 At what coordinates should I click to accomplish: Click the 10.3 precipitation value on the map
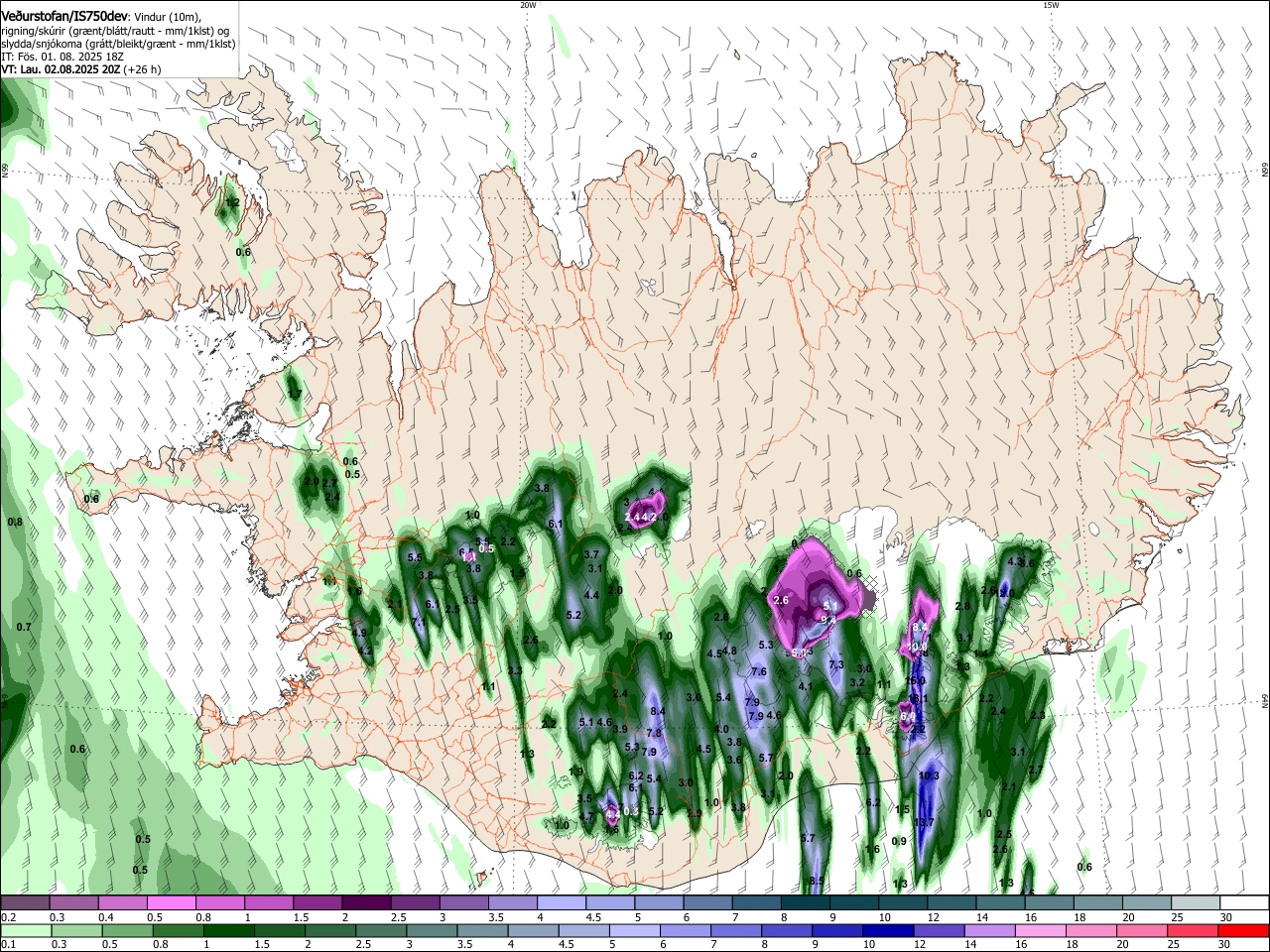tap(929, 775)
